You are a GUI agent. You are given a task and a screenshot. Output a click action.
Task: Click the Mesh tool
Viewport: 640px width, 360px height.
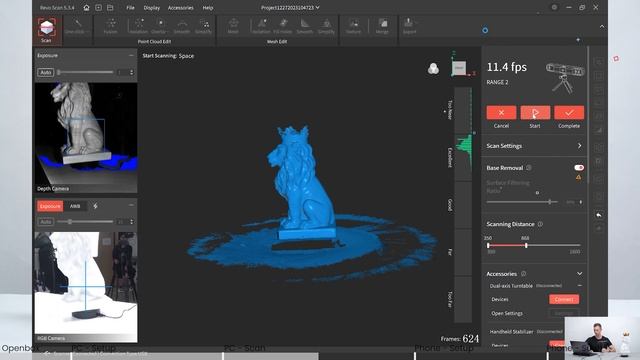[x=233, y=27]
